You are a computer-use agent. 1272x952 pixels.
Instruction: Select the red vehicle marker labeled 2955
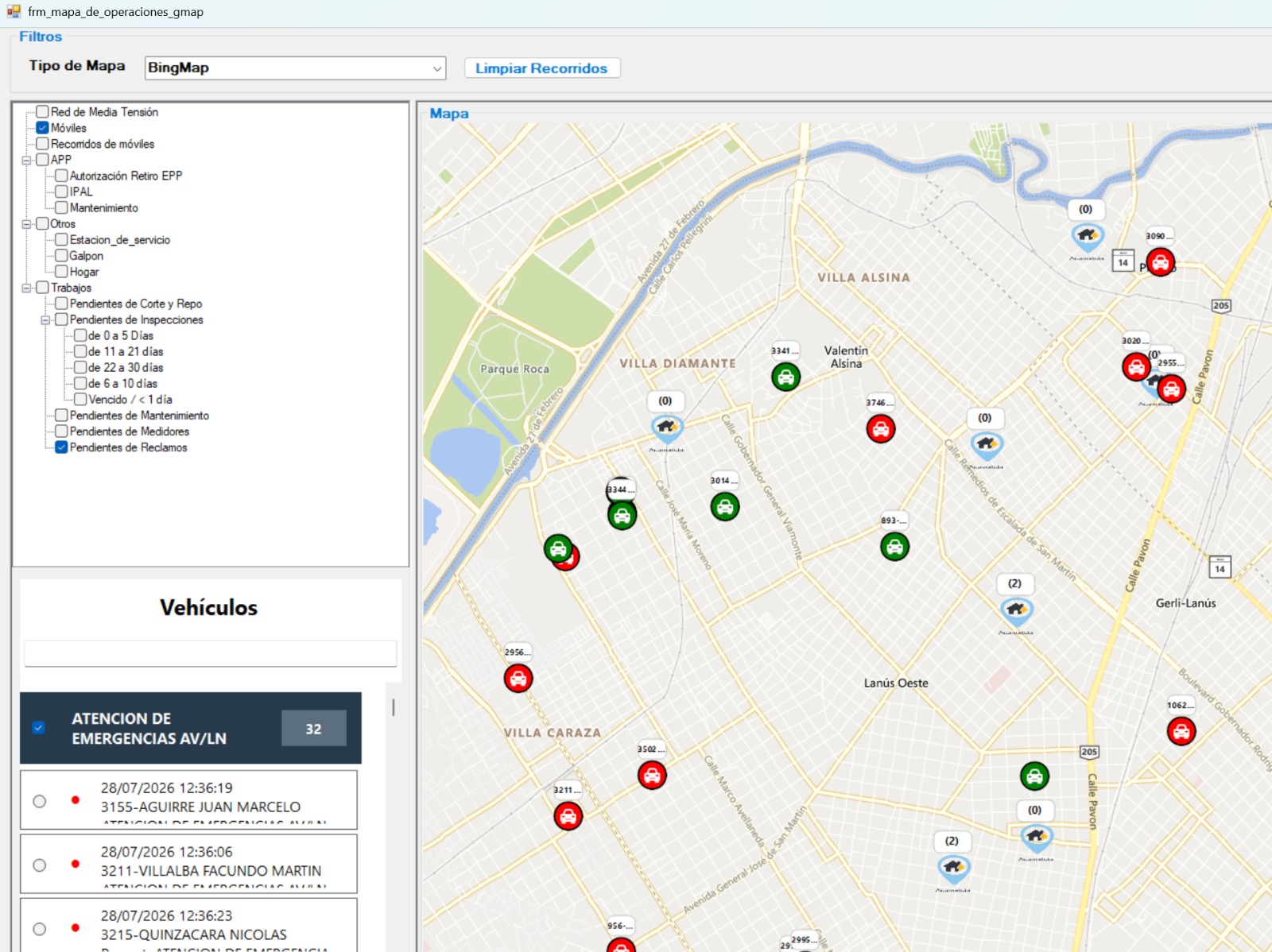1171,389
